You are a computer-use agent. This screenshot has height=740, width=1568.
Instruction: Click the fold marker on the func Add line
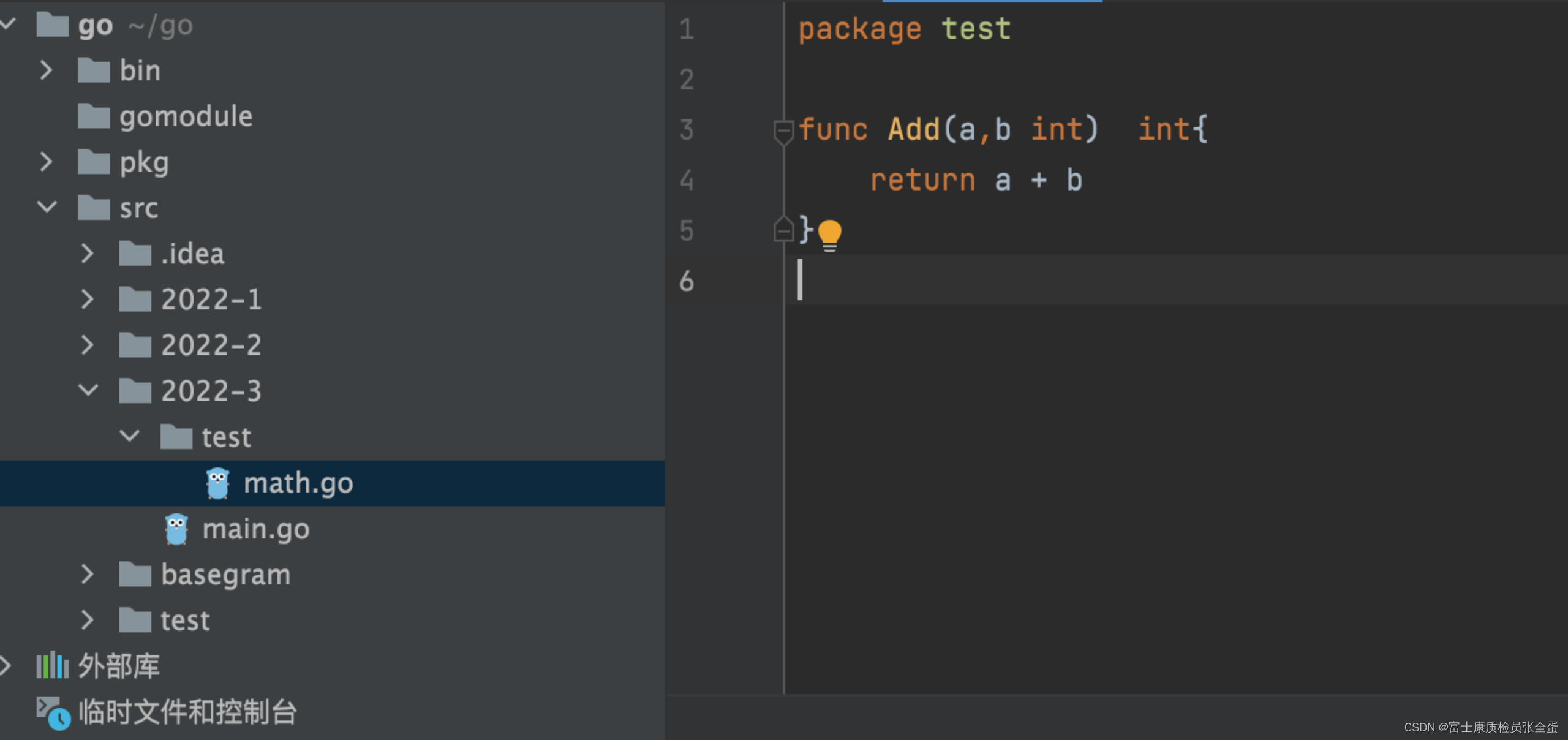[x=783, y=132]
